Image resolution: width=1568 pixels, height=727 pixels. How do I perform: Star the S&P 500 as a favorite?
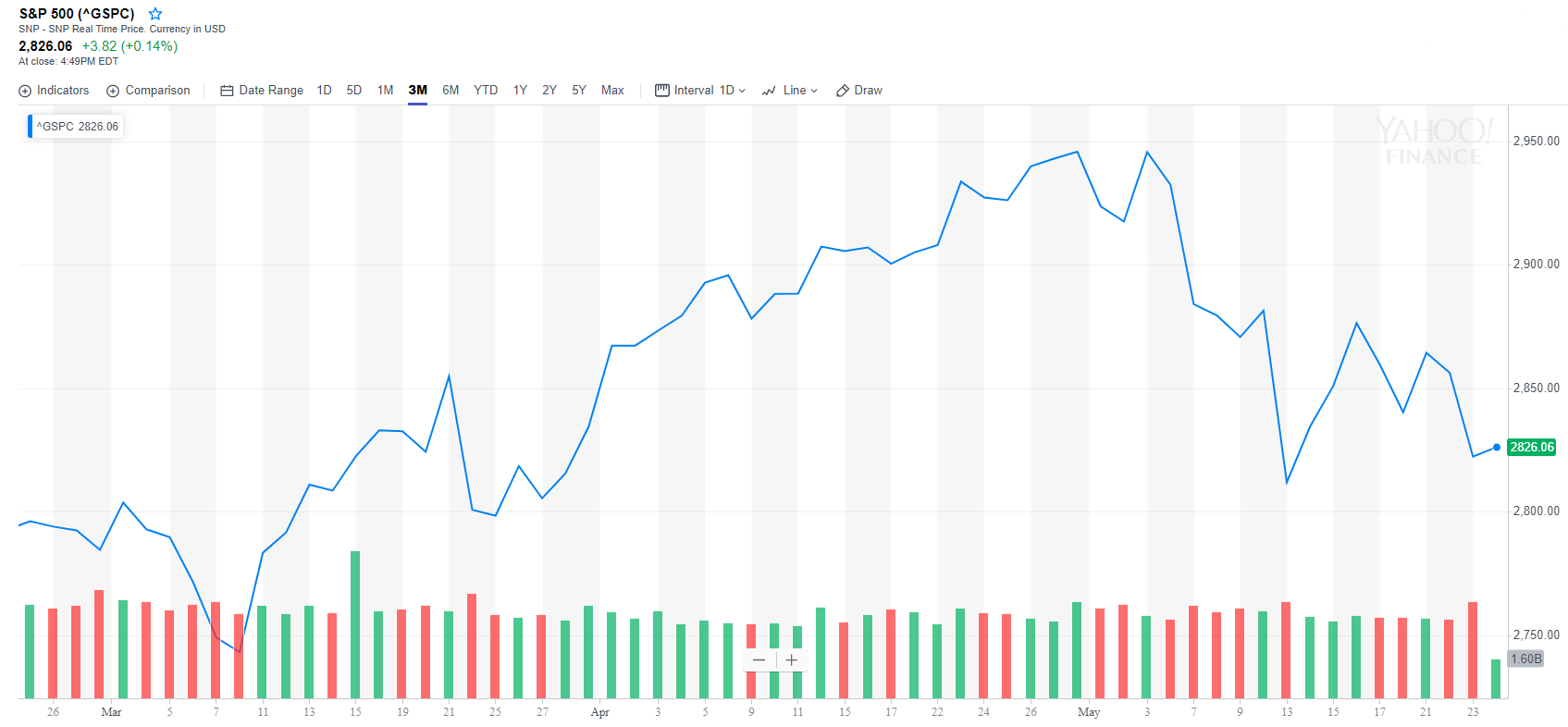(154, 14)
